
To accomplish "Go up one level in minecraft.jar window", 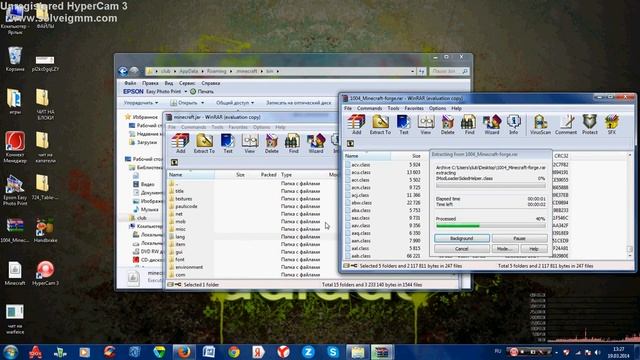I will click(174, 162).
